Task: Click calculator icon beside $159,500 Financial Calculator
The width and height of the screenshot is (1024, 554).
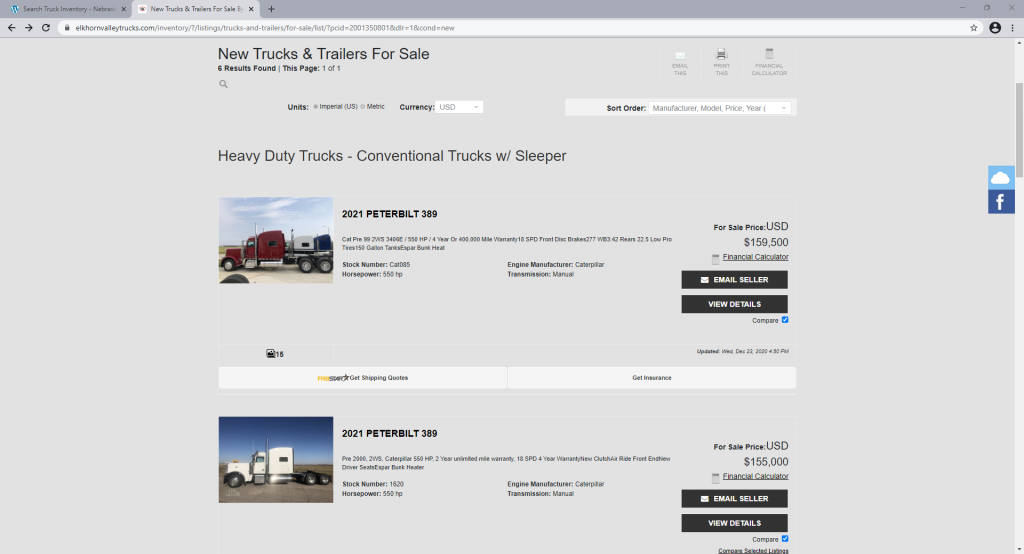Action: point(715,259)
